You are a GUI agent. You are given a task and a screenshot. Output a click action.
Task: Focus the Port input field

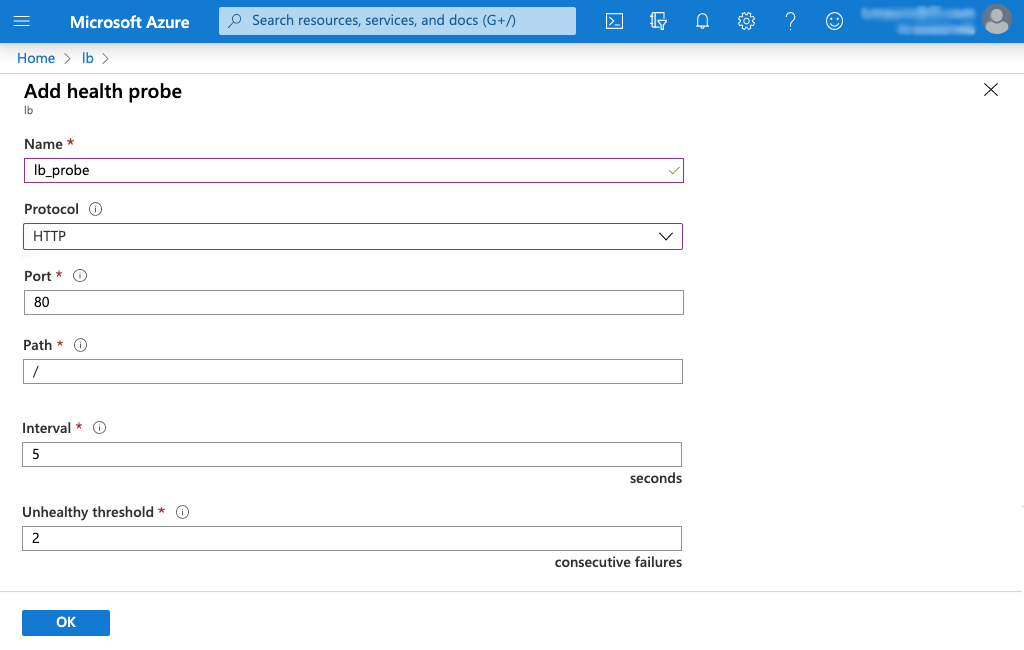click(352, 302)
